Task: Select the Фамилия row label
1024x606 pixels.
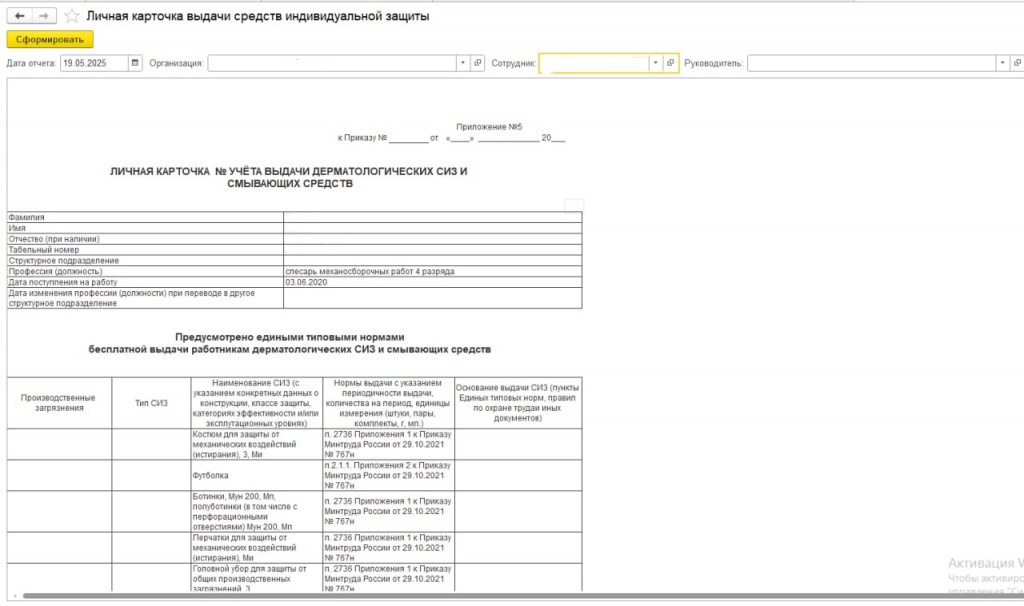Action: click(145, 217)
